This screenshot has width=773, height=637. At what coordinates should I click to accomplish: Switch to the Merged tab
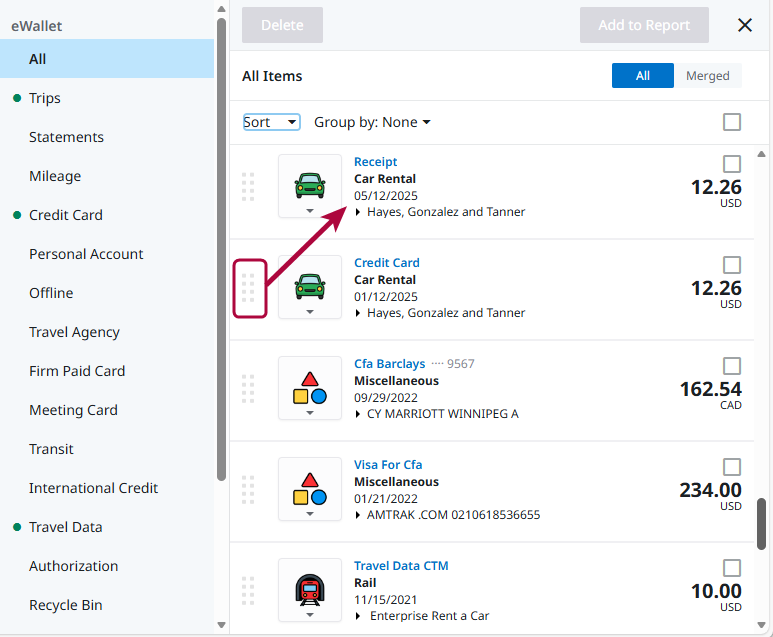tap(708, 76)
